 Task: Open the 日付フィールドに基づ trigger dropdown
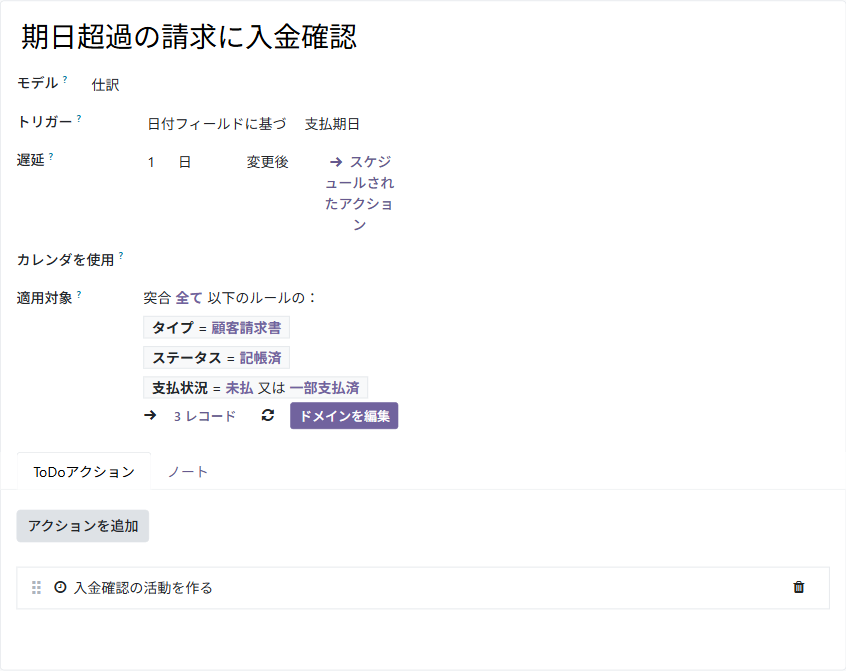(217, 124)
